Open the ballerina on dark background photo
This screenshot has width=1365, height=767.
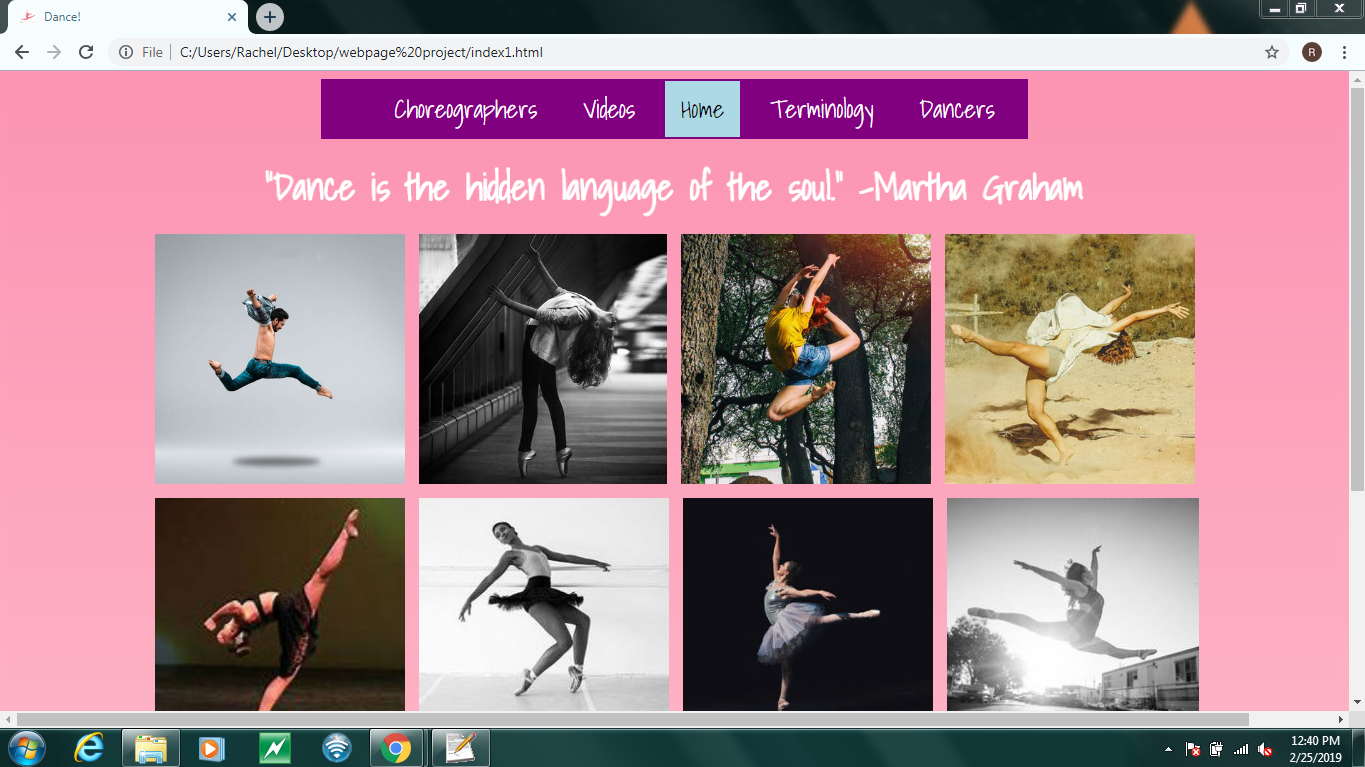pos(808,605)
